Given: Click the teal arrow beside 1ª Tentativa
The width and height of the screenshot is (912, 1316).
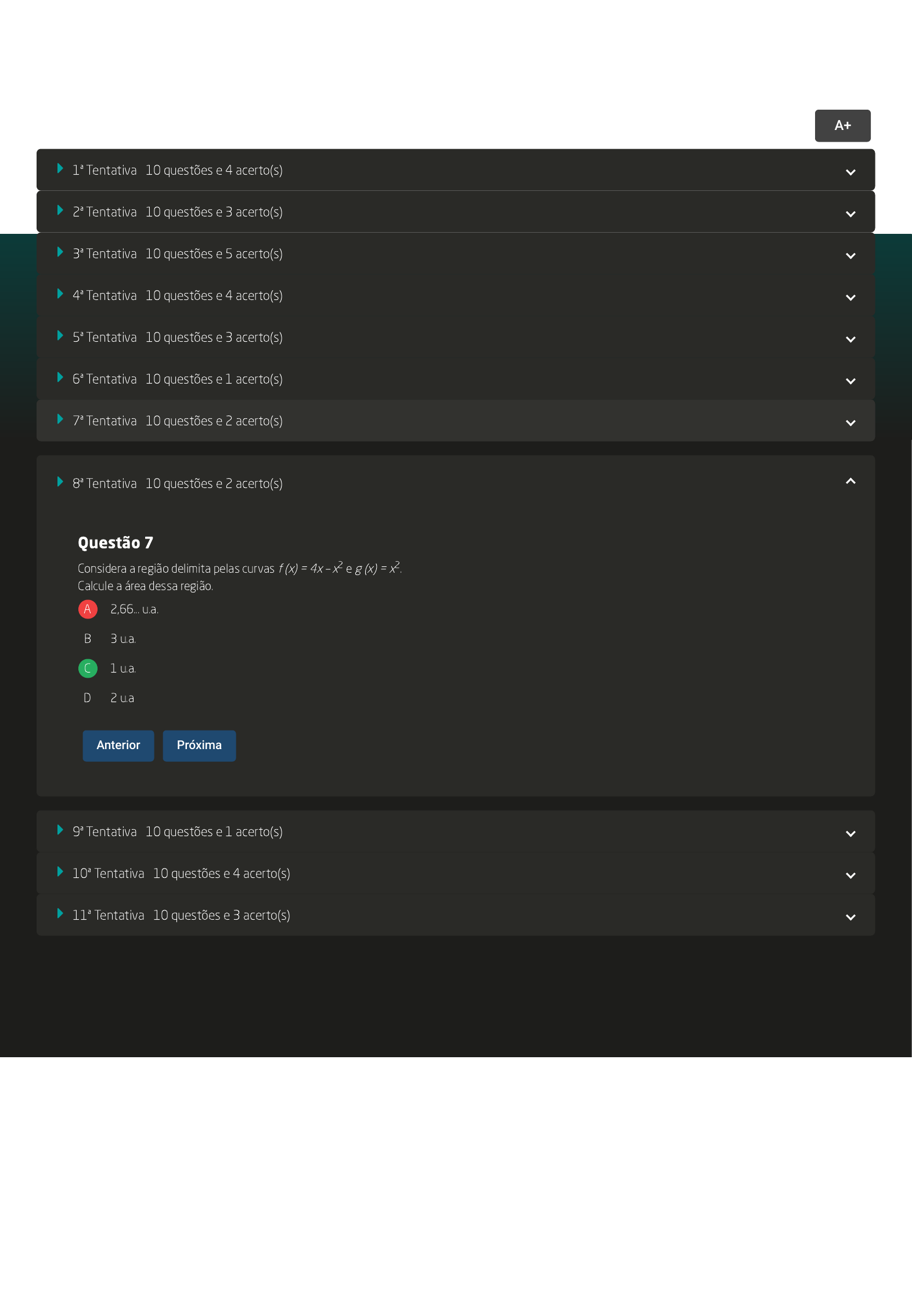Looking at the screenshot, I should 60,169.
